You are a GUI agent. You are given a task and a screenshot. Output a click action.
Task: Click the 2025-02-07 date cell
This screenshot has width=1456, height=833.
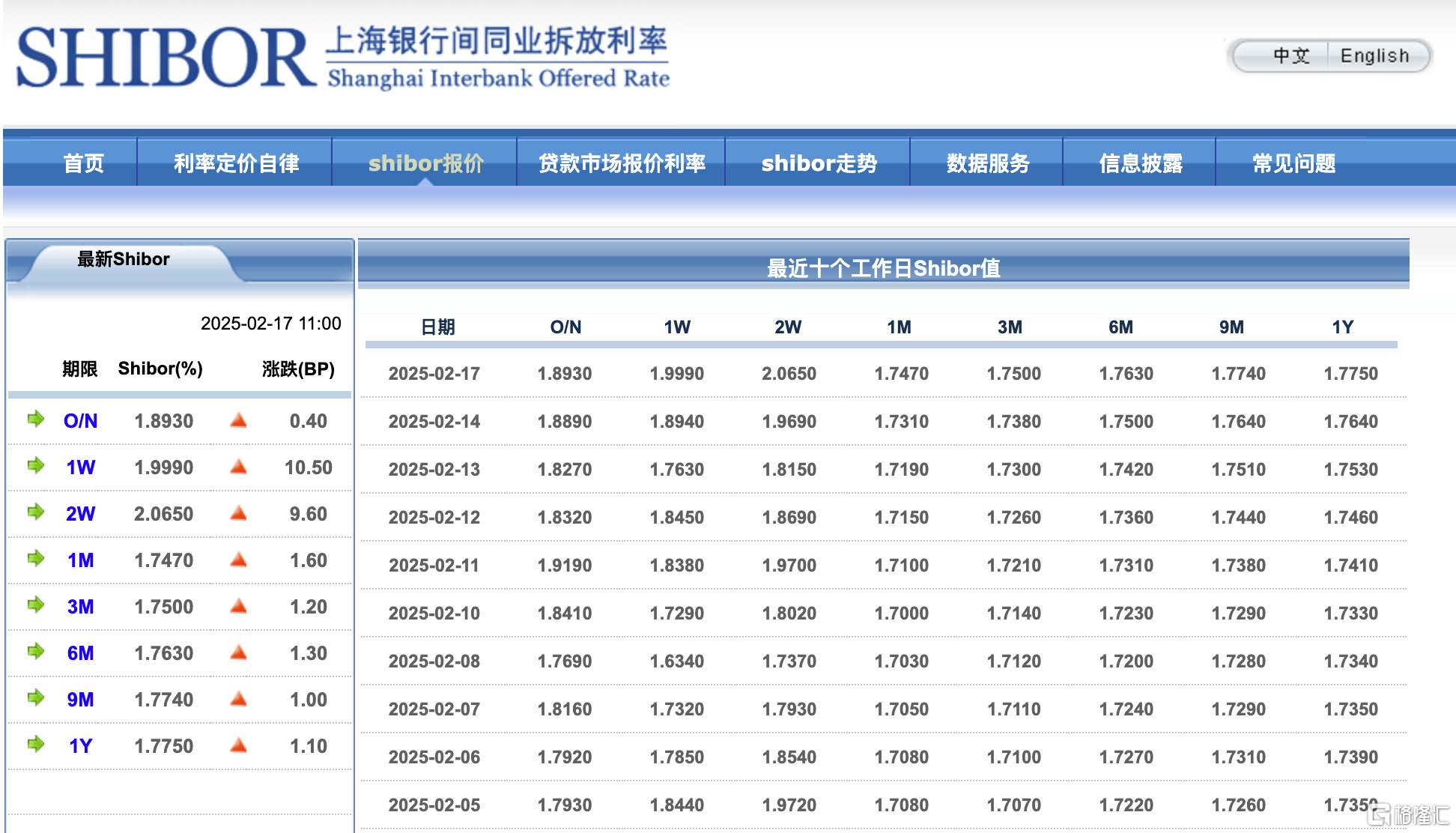pyautogui.click(x=434, y=709)
